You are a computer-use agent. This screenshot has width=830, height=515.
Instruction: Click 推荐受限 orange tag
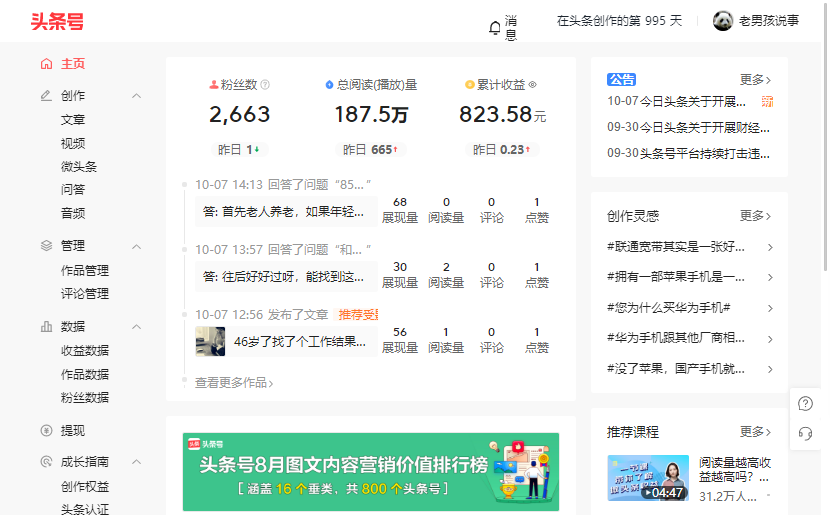(x=358, y=315)
